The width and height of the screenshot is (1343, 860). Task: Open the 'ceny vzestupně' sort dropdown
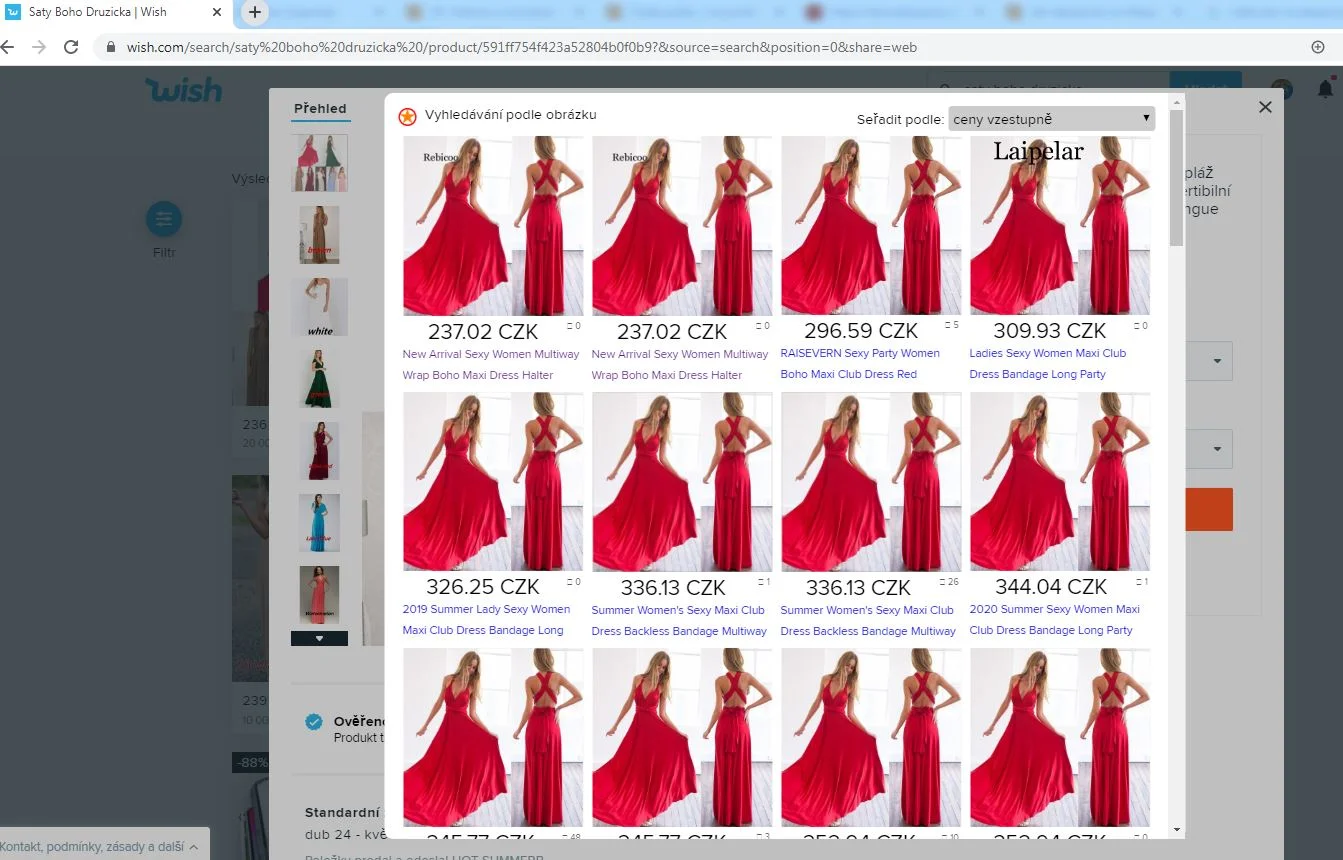click(1049, 118)
